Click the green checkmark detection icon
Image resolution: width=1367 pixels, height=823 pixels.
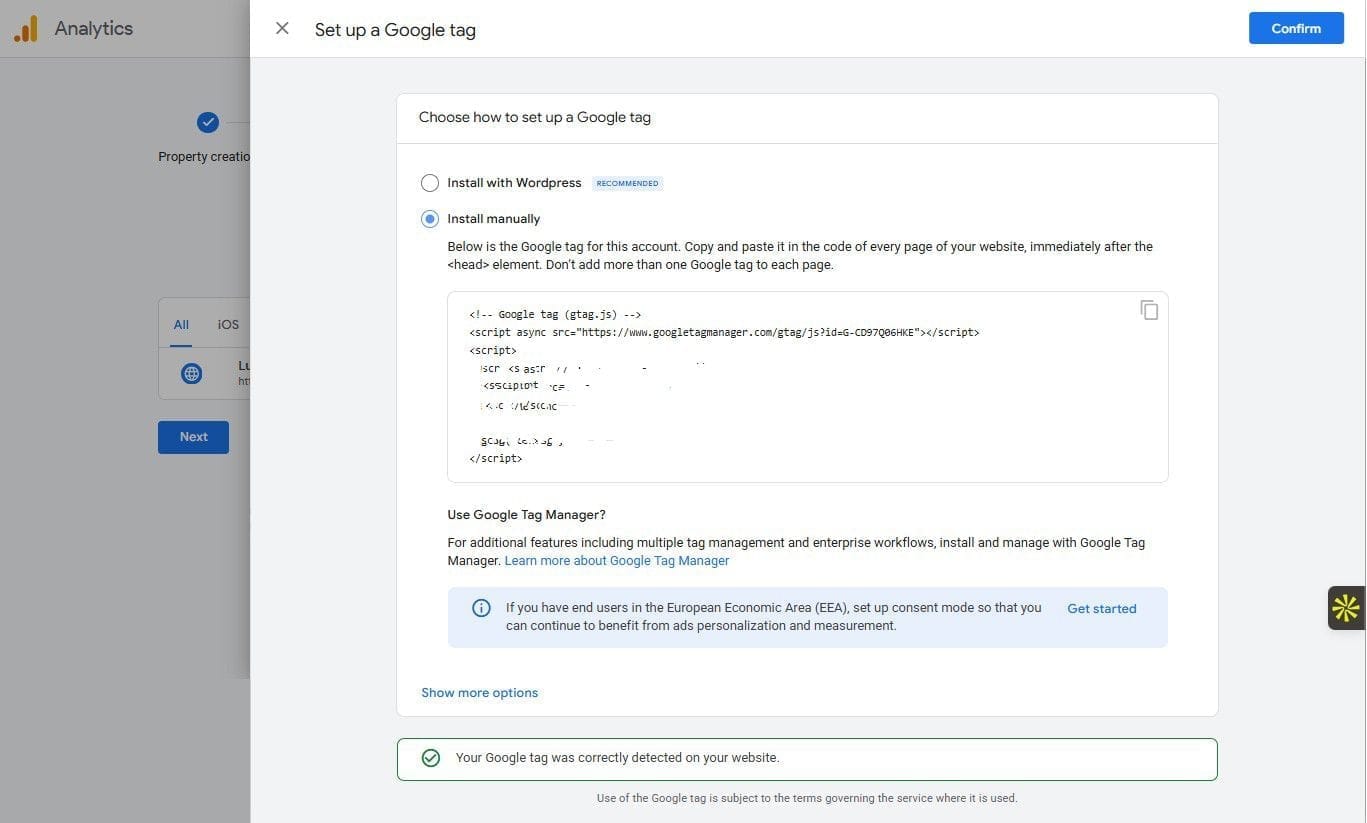[430, 758]
